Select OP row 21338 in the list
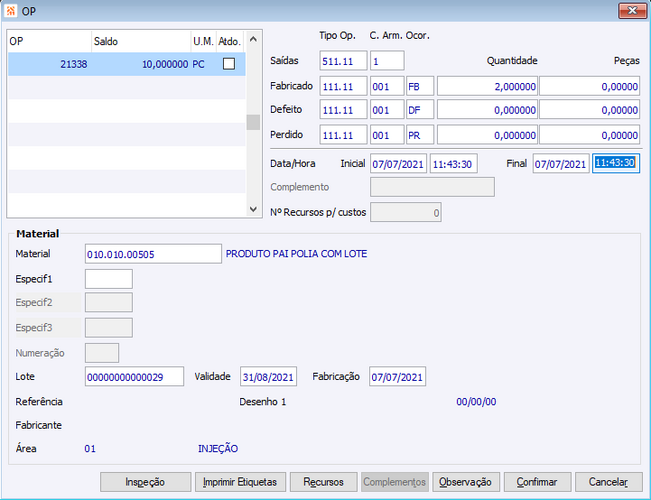The height and width of the screenshot is (500, 651). pyautogui.click(x=127, y=64)
